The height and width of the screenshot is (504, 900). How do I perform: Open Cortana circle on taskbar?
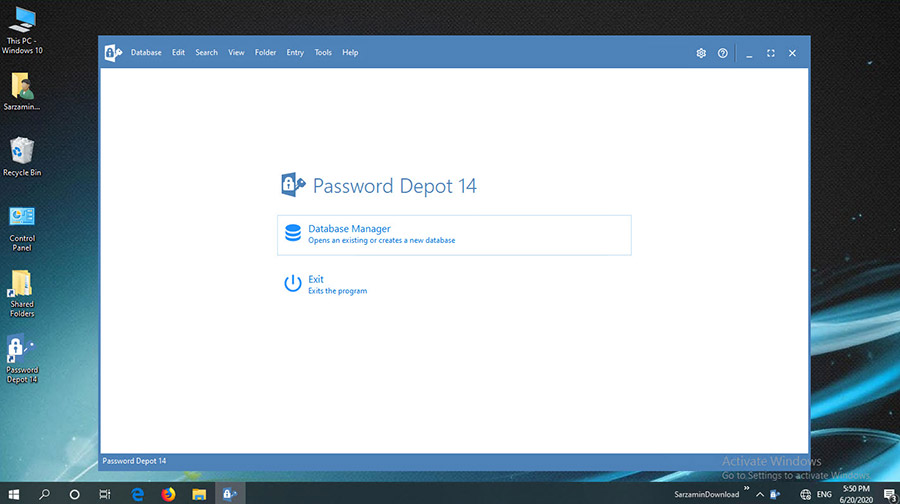tap(75, 494)
